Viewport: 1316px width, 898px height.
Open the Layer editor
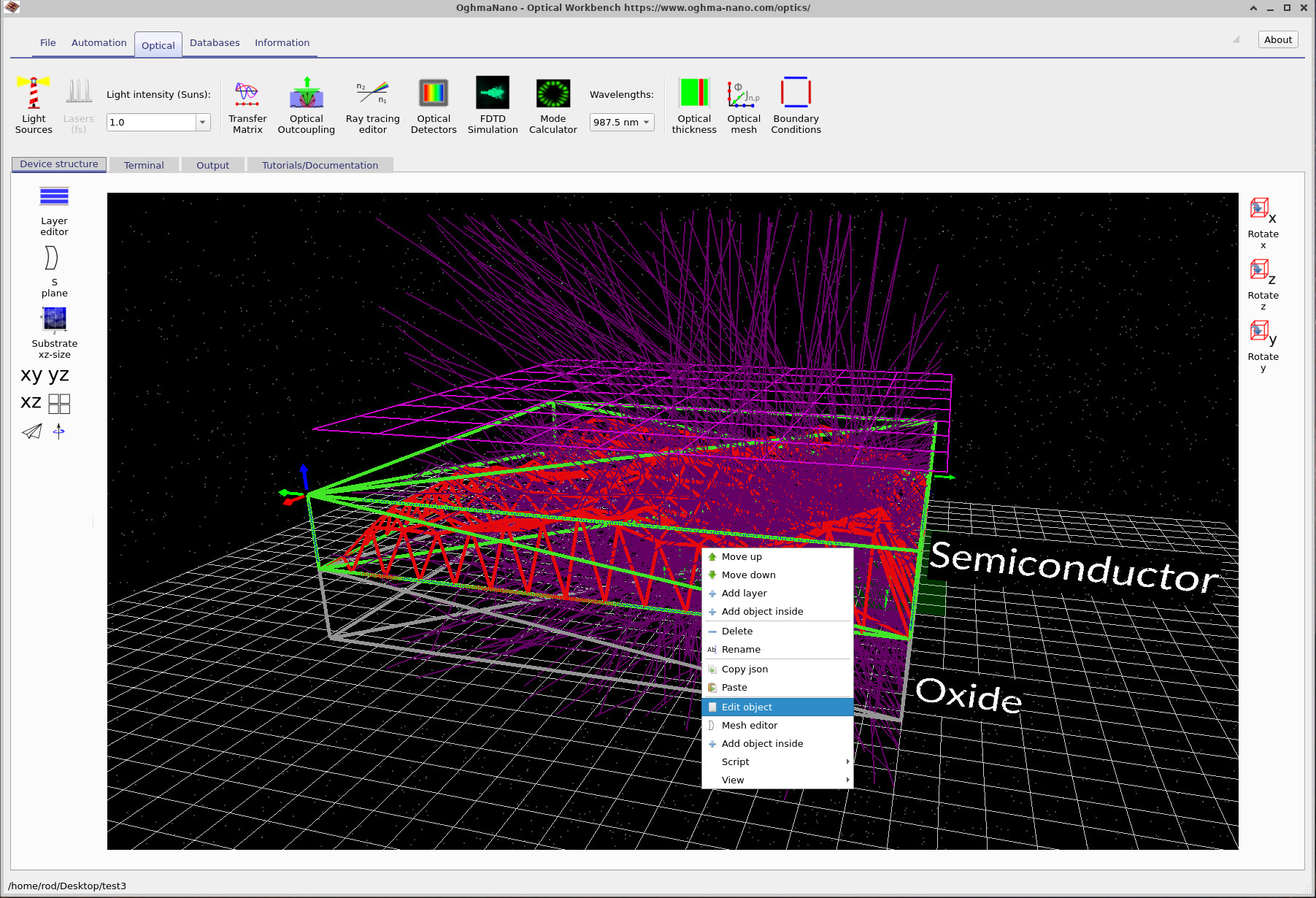(x=53, y=207)
